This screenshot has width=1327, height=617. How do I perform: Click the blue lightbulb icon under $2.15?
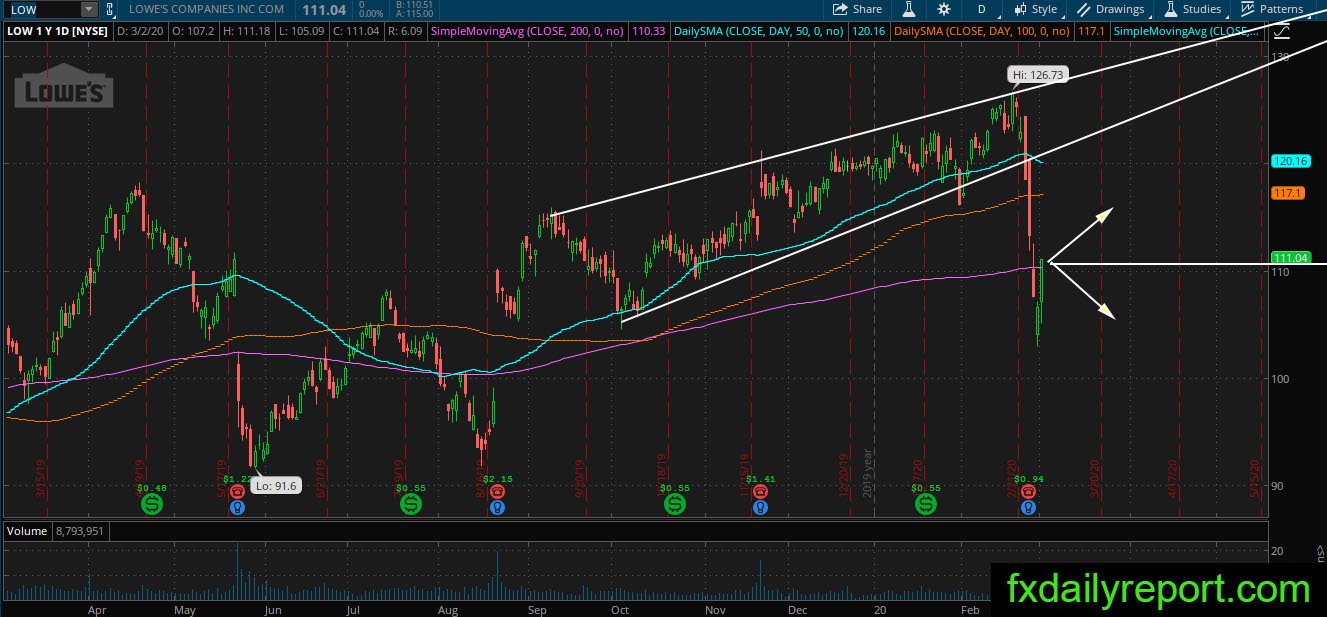496,508
